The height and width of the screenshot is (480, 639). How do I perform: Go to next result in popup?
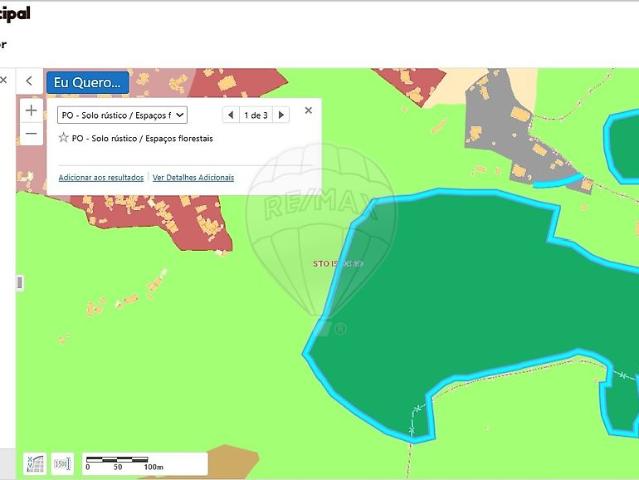click(x=281, y=115)
